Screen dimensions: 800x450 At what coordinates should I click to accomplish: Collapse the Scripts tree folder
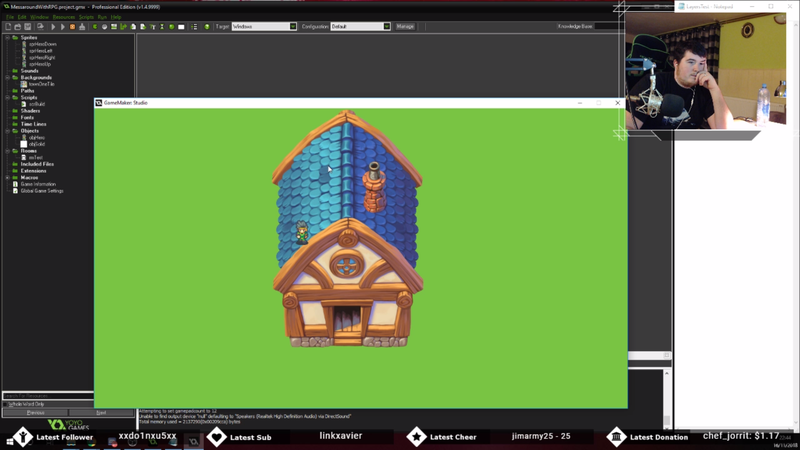[x=7, y=97]
